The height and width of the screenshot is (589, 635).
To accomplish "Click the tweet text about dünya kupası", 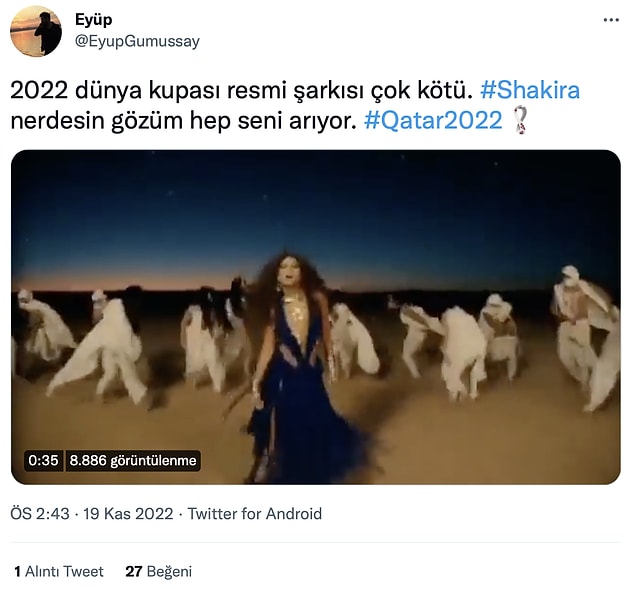I will pyautogui.click(x=295, y=105).
